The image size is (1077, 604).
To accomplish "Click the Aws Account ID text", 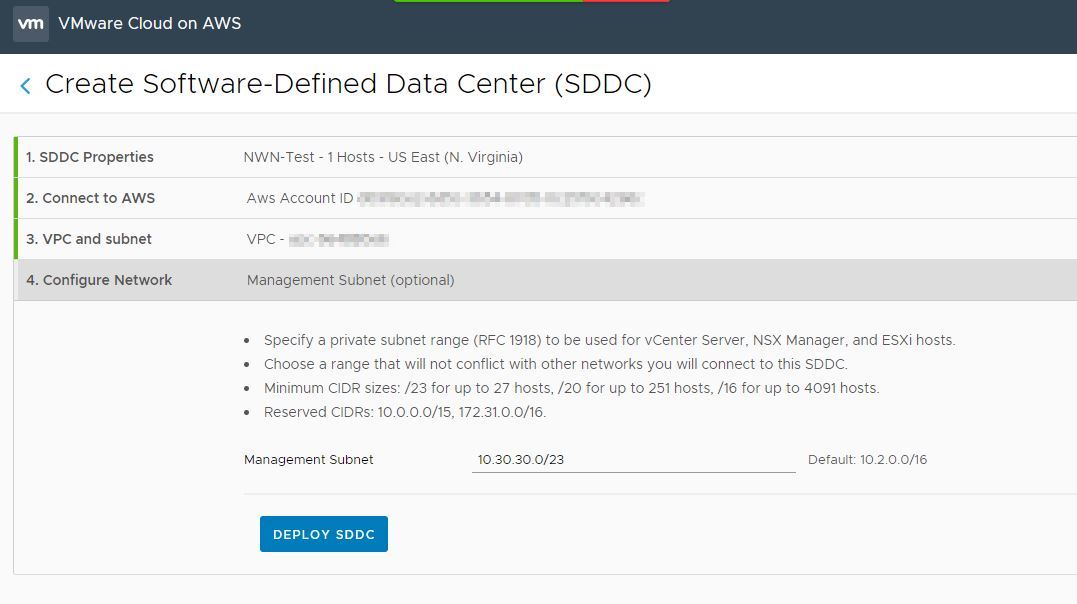I will [x=300, y=199].
